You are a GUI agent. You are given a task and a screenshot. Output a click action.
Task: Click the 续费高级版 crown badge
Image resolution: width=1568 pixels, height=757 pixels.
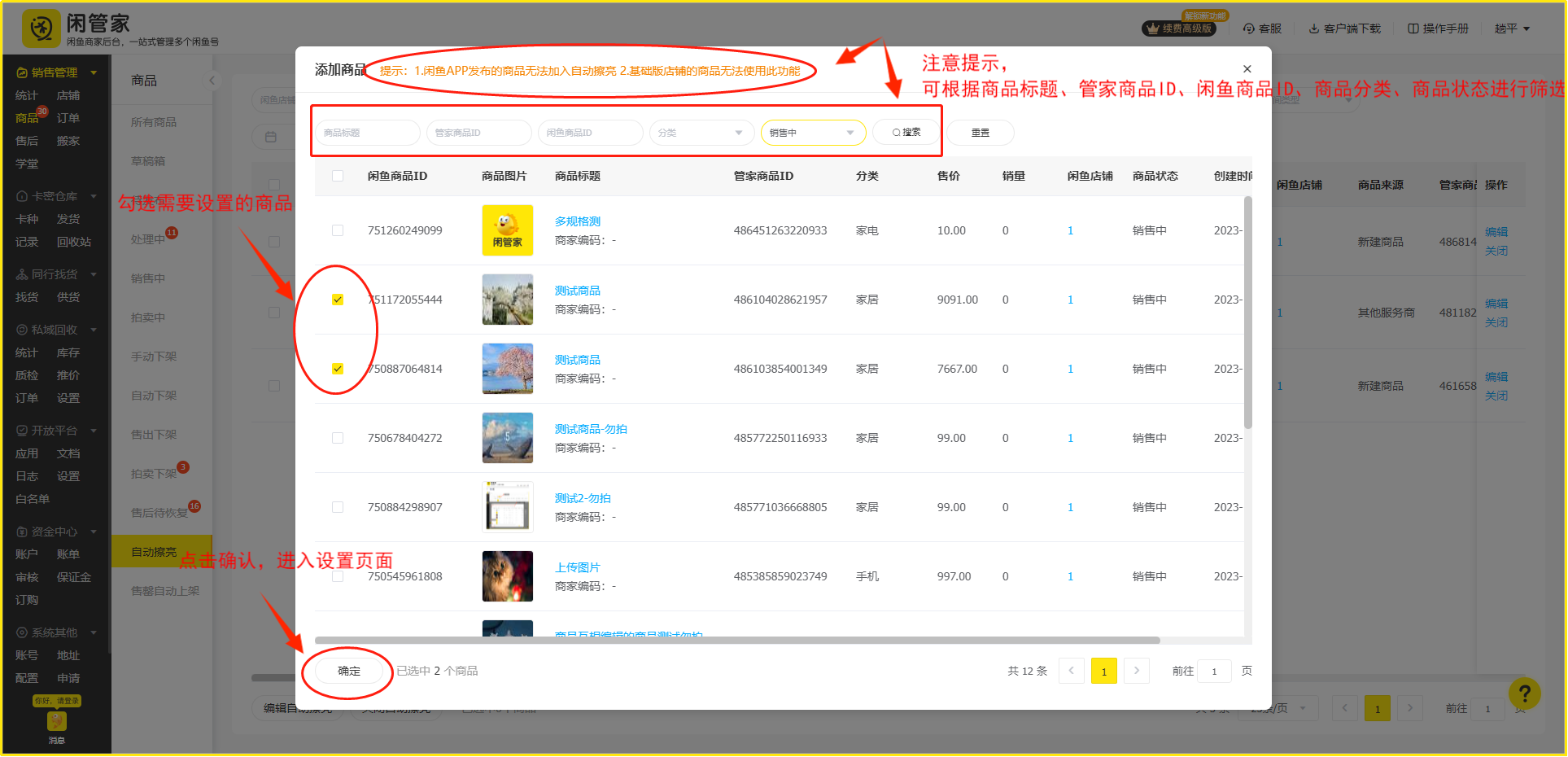(x=1179, y=28)
